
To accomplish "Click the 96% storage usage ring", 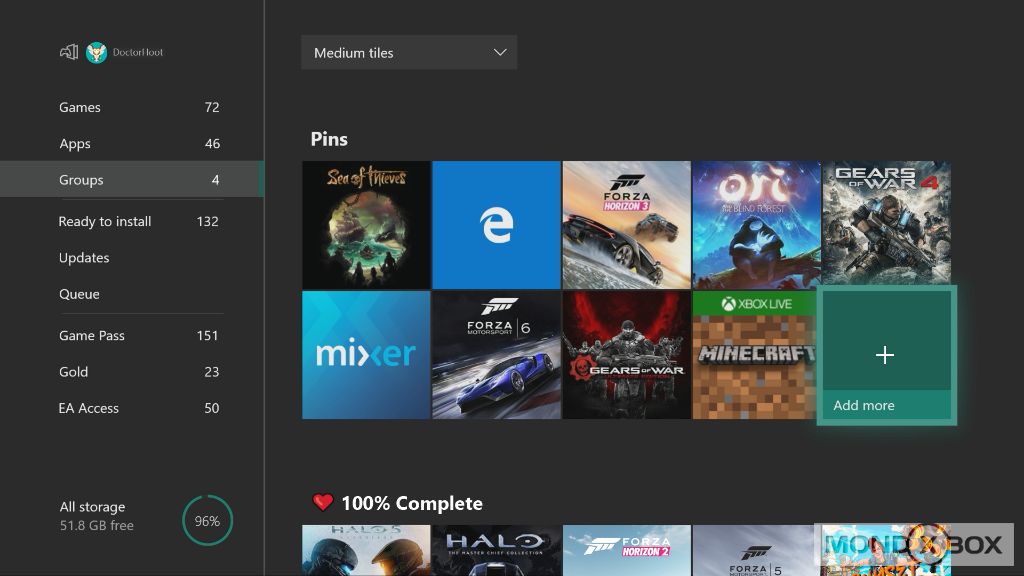I will point(208,520).
